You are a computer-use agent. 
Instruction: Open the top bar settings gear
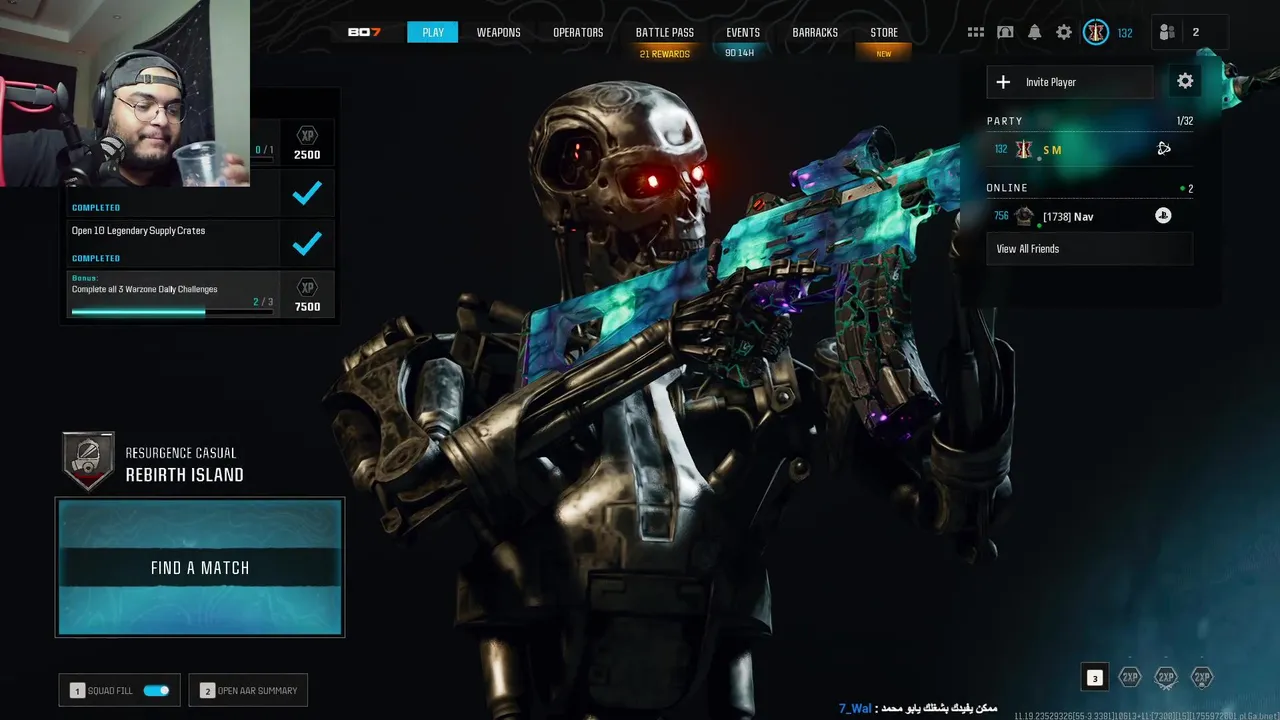click(x=1064, y=32)
